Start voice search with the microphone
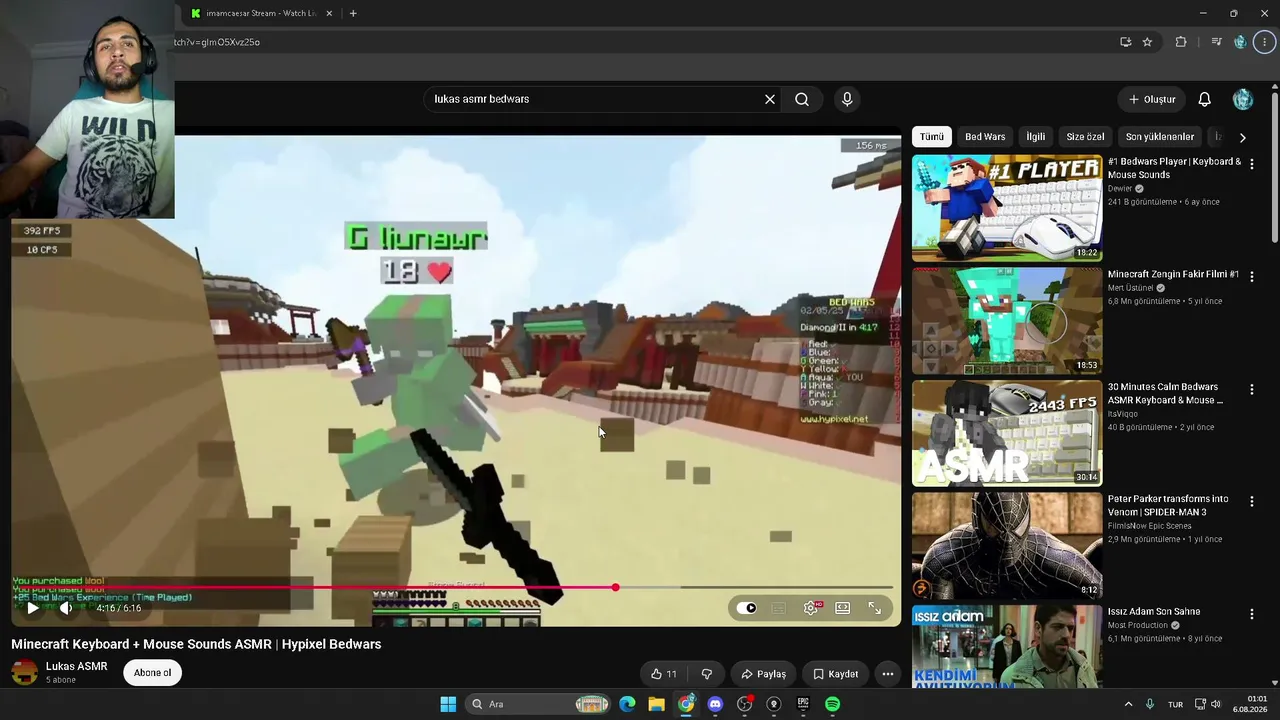 [847, 99]
